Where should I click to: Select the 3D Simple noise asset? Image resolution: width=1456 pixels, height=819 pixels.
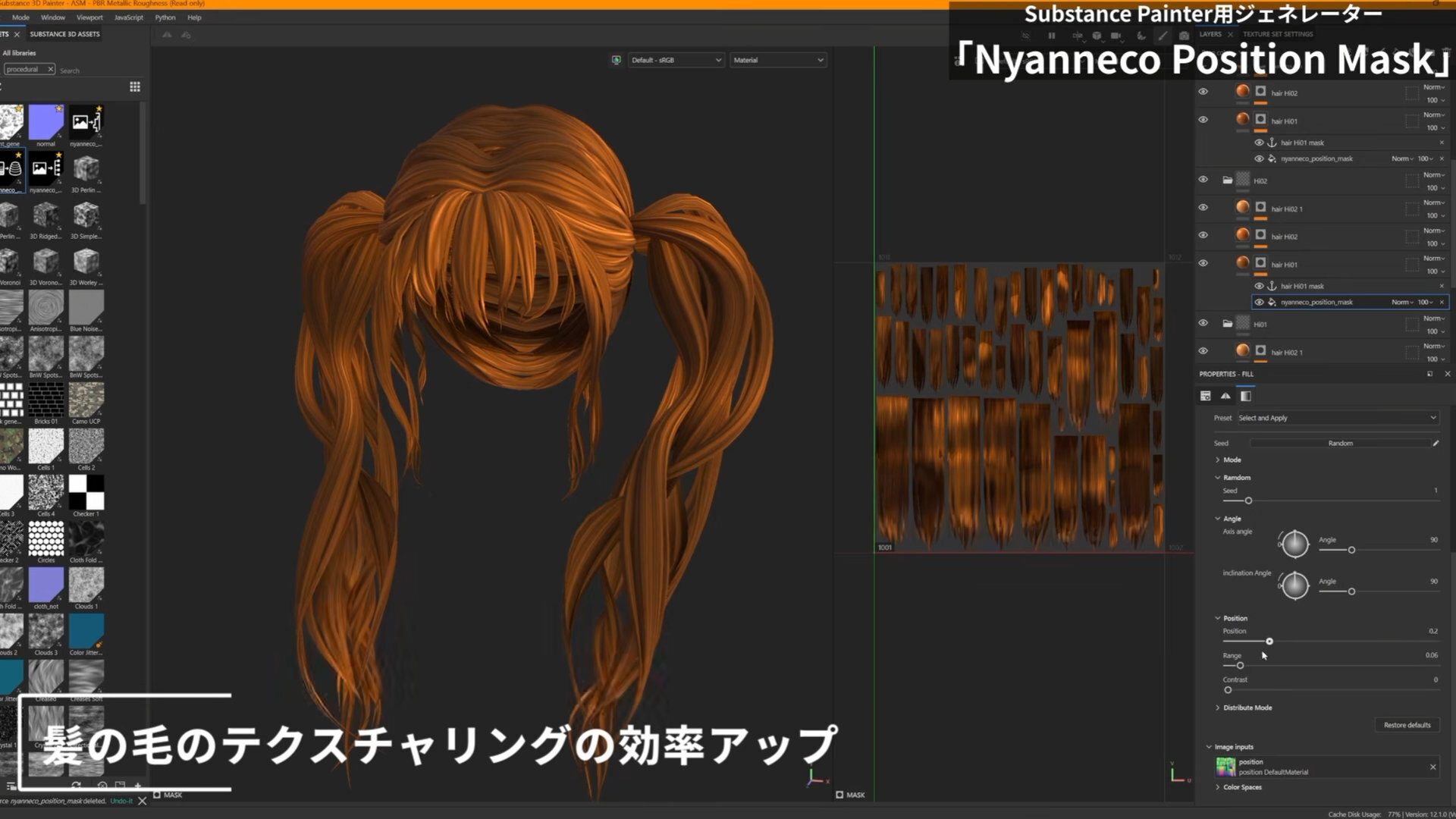click(86, 215)
